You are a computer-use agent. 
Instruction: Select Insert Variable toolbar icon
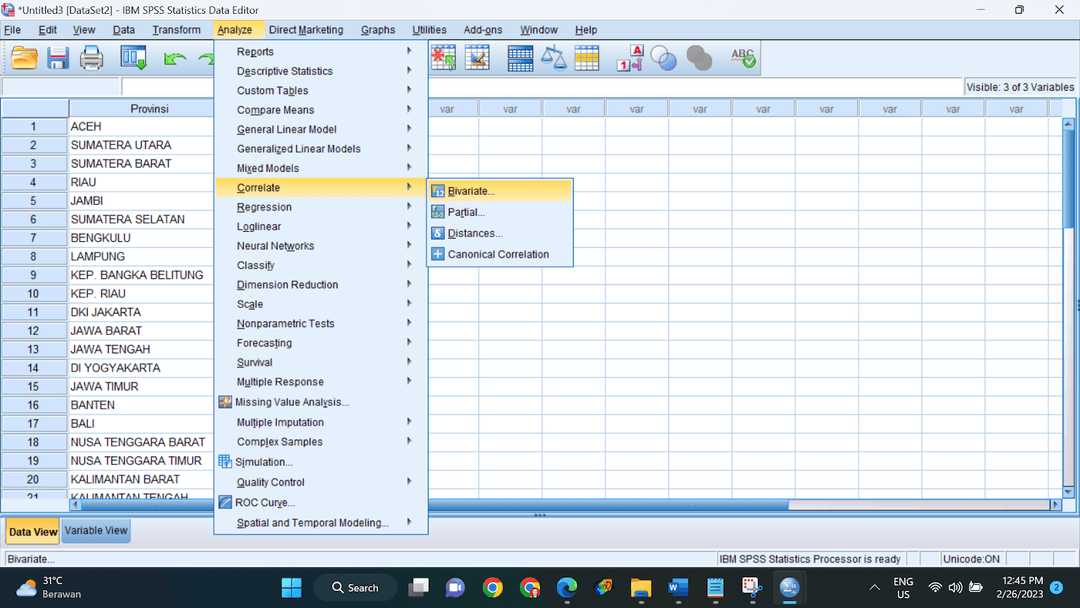click(x=477, y=58)
